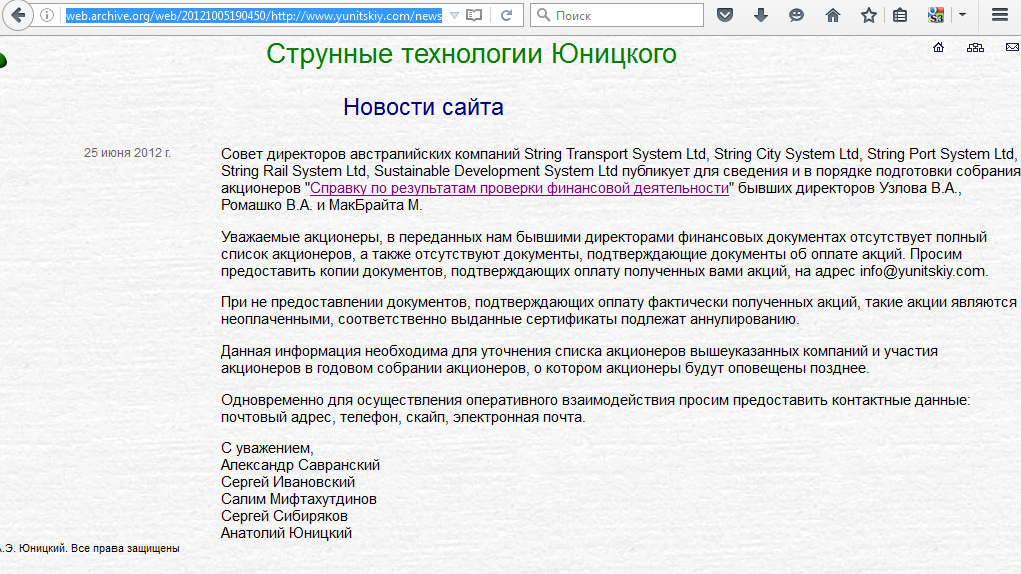Open the Firefox hamburger menu
This screenshot has width=1021, height=574.
pos(999,16)
